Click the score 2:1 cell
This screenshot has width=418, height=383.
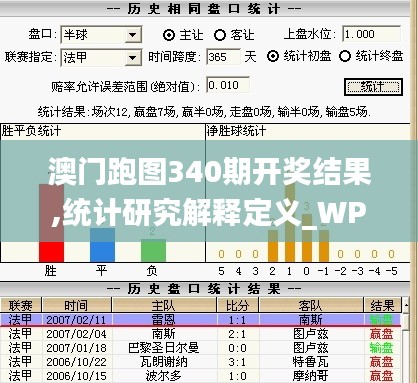click(237, 334)
